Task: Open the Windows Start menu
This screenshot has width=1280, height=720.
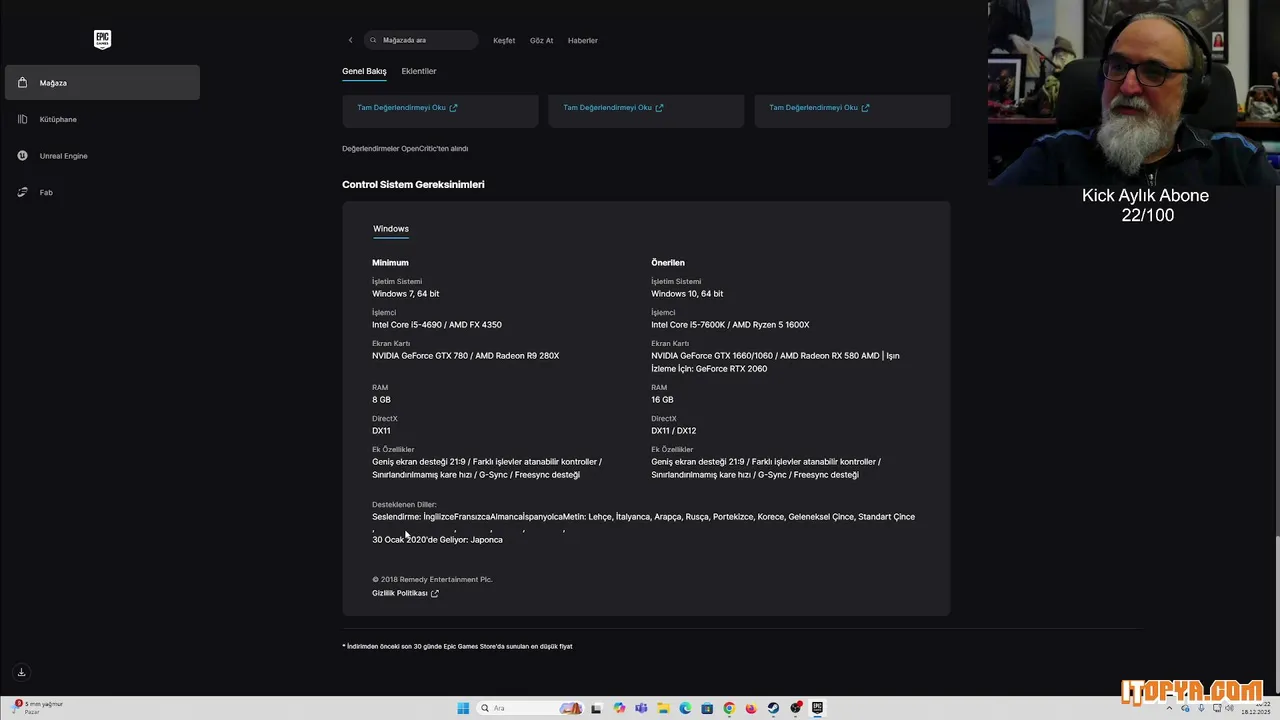Action: coord(463,708)
